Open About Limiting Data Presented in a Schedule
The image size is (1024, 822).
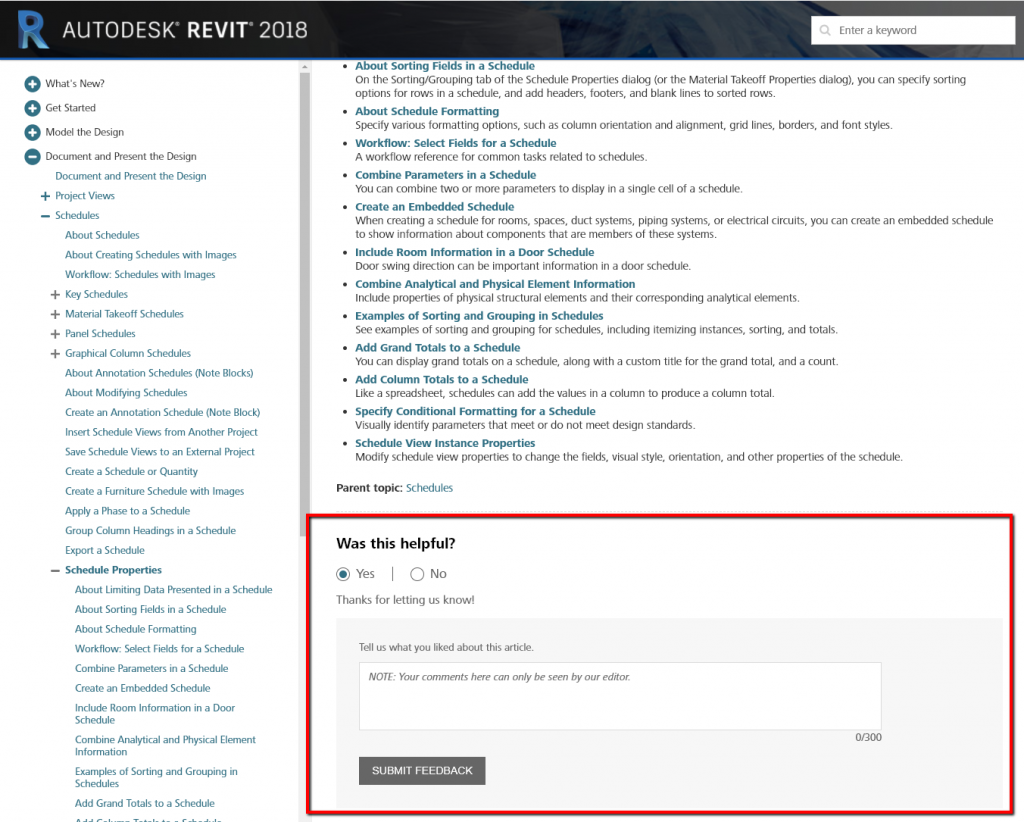pyautogui.click(x=174, y=590)
